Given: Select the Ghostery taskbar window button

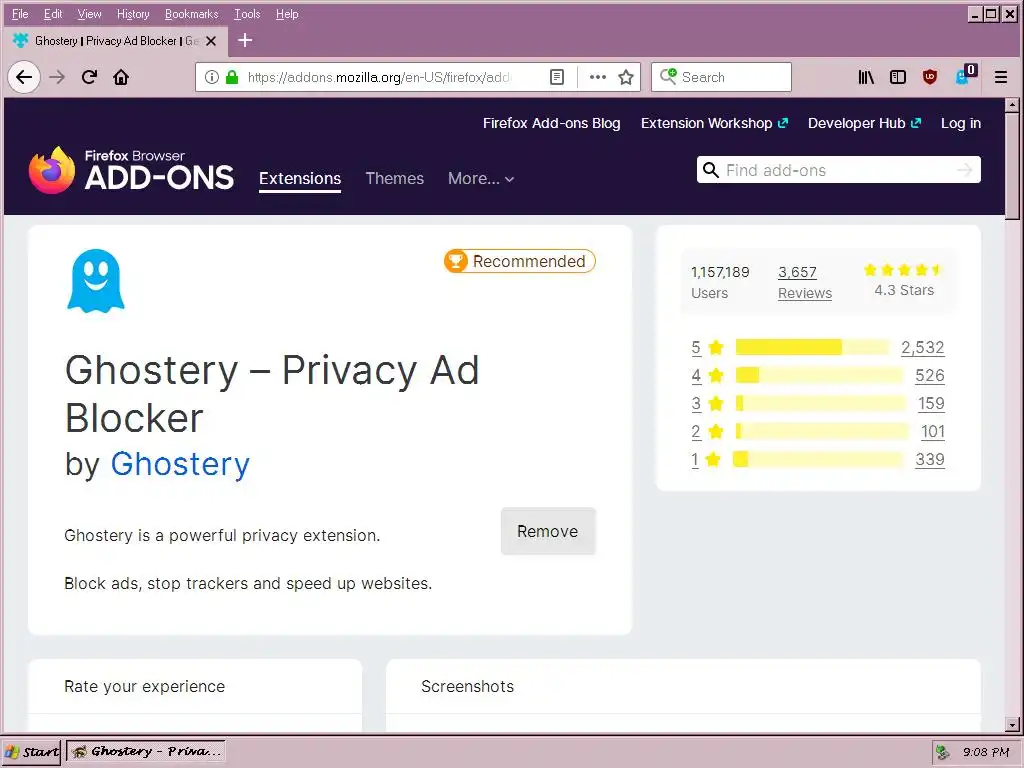Looking at the screenshot, I should (146, 752).
